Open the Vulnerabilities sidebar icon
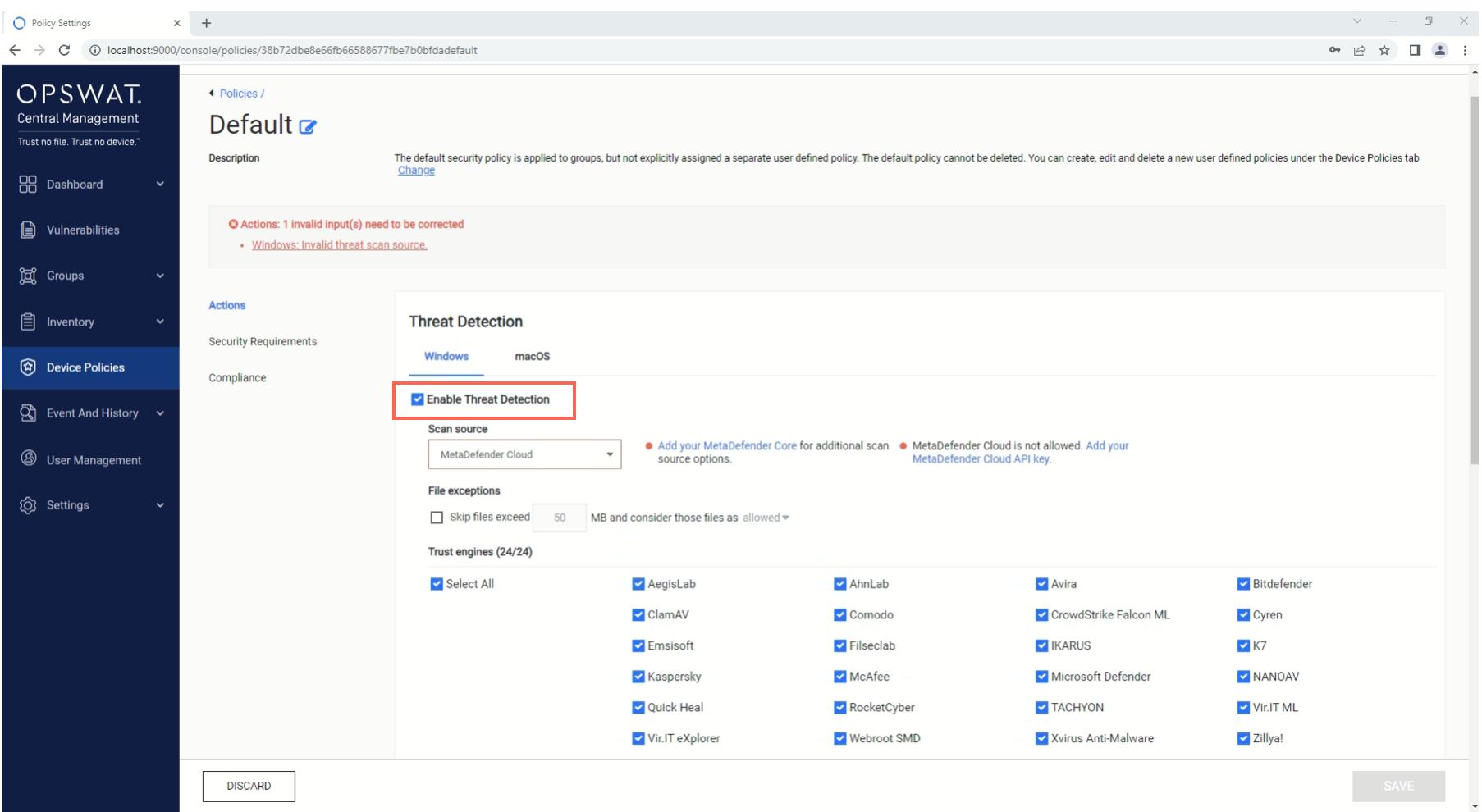Screen dimensions: 1482x812 coord(28,230)
